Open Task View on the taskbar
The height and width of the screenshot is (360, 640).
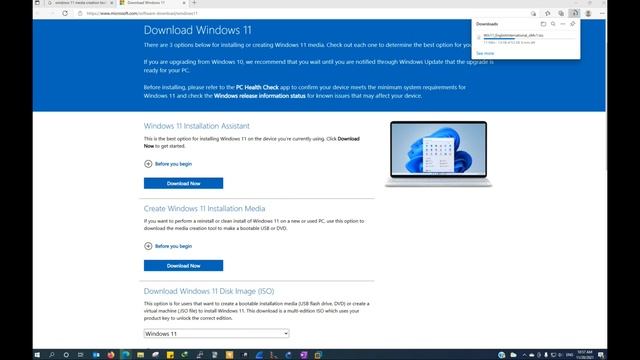pyautogui.click(x=80, y=355)
